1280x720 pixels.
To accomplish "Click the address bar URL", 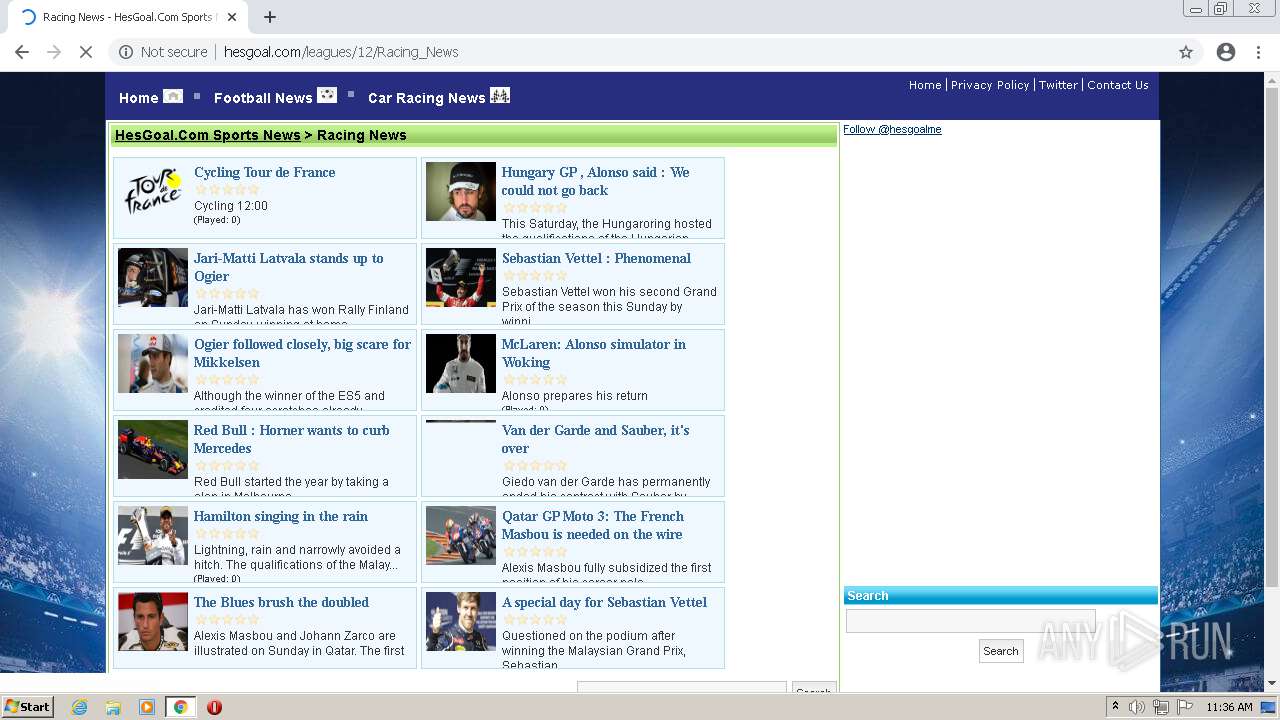I will point(341,52).
